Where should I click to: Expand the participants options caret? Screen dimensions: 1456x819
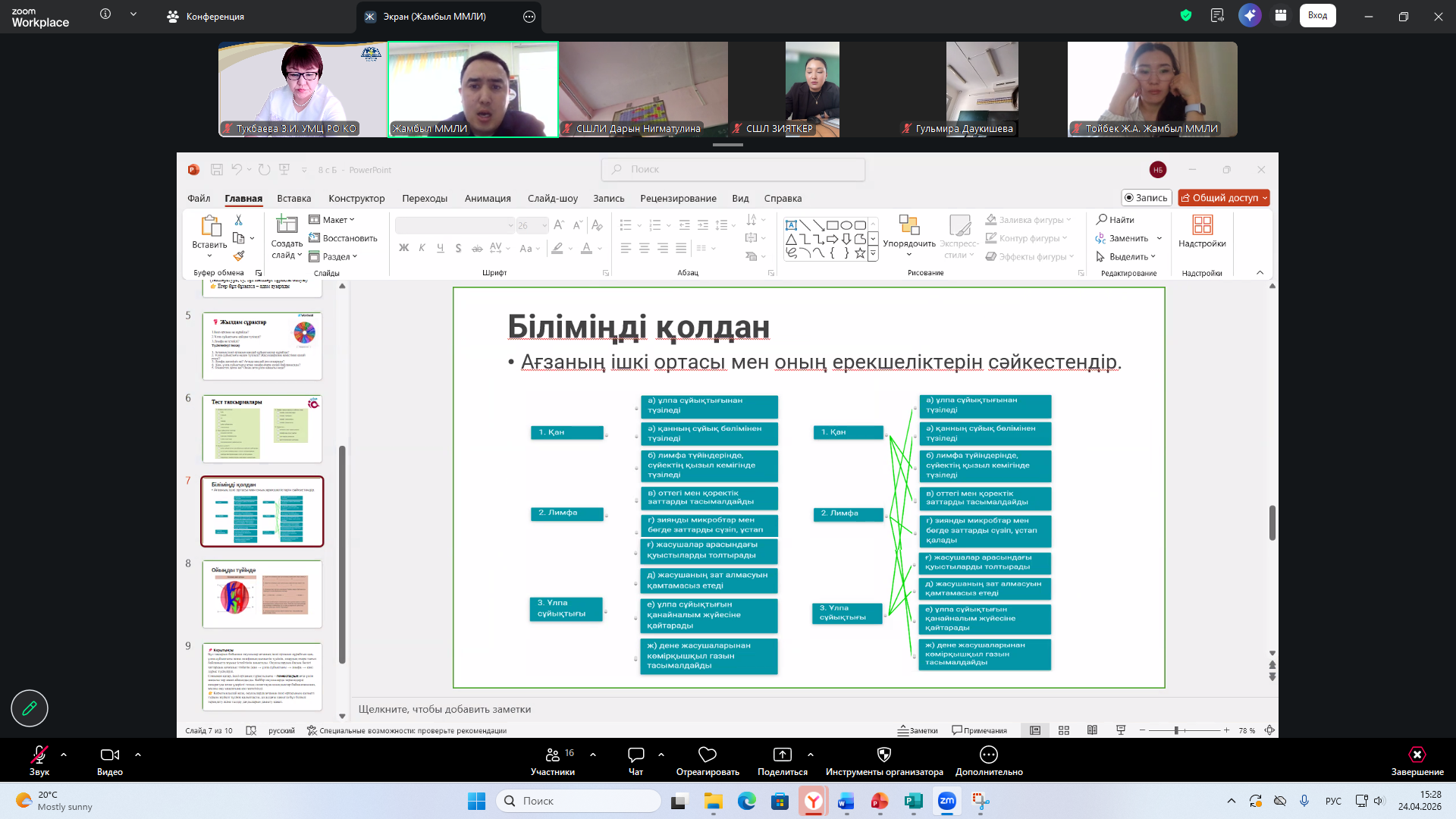(x=593, y=755)
